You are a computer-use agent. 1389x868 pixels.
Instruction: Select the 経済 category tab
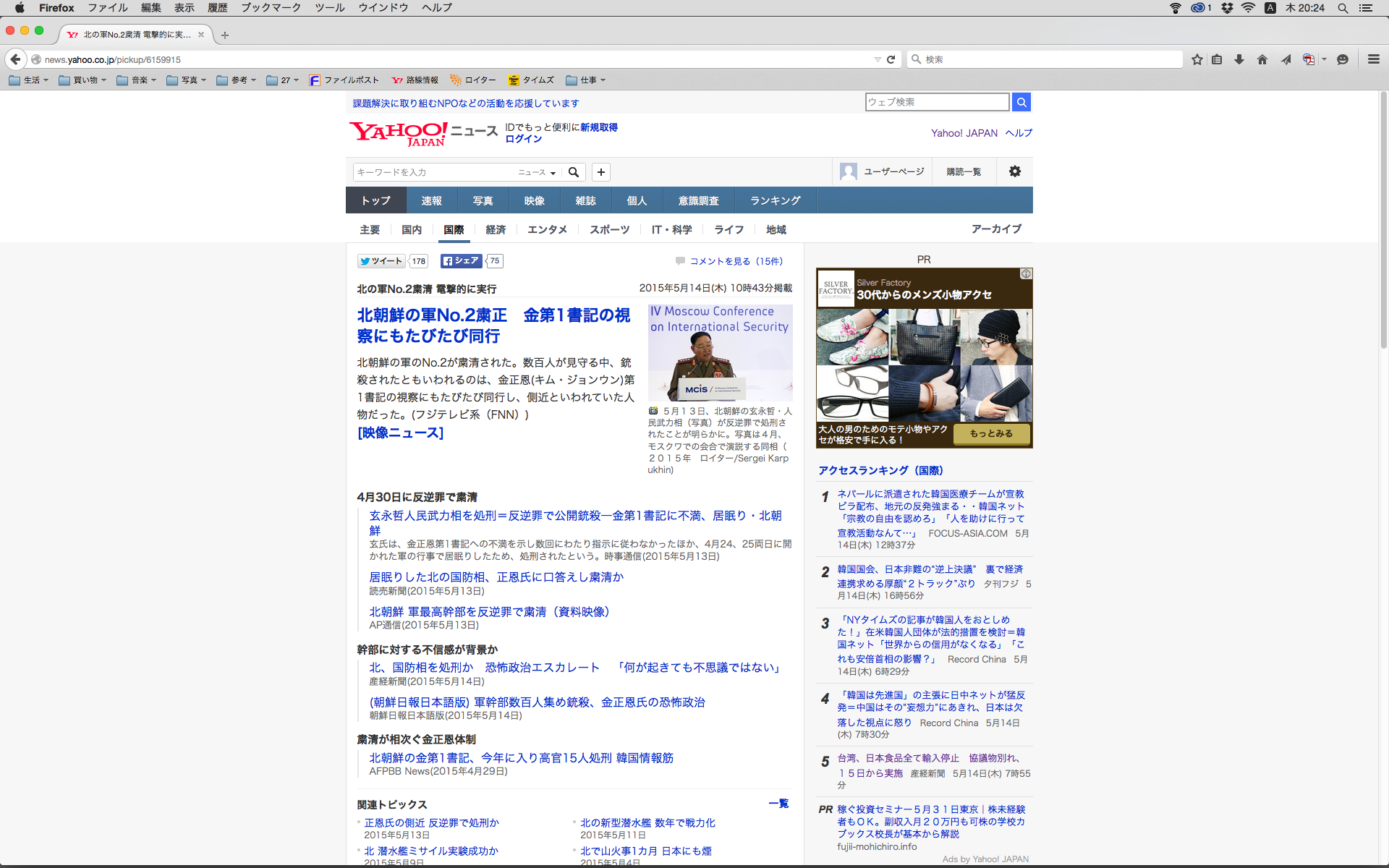[496, 229]
